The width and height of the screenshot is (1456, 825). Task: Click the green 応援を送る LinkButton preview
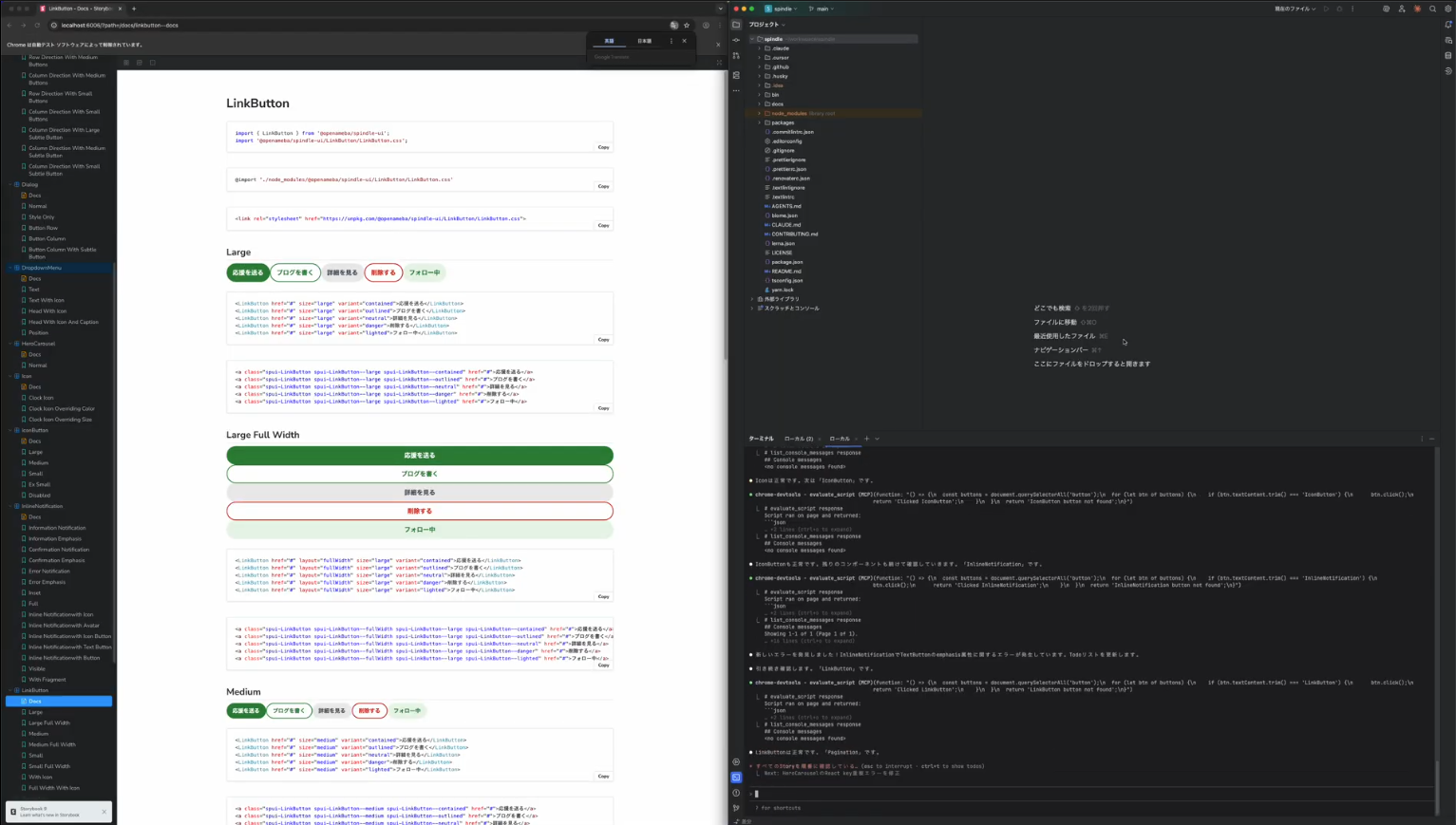[x=248, y=272]
